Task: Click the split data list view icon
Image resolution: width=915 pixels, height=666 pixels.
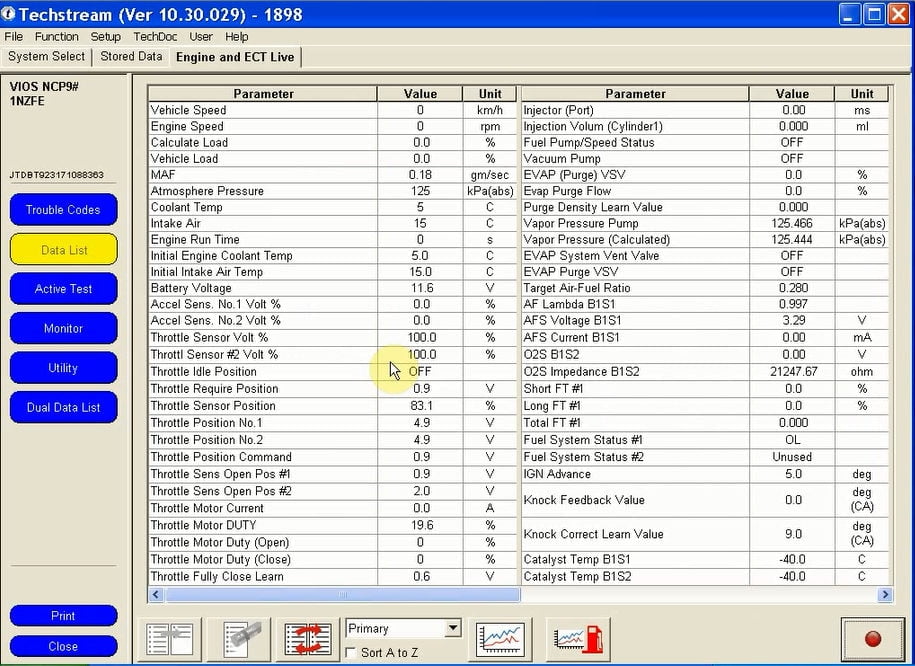Action: 170,639
